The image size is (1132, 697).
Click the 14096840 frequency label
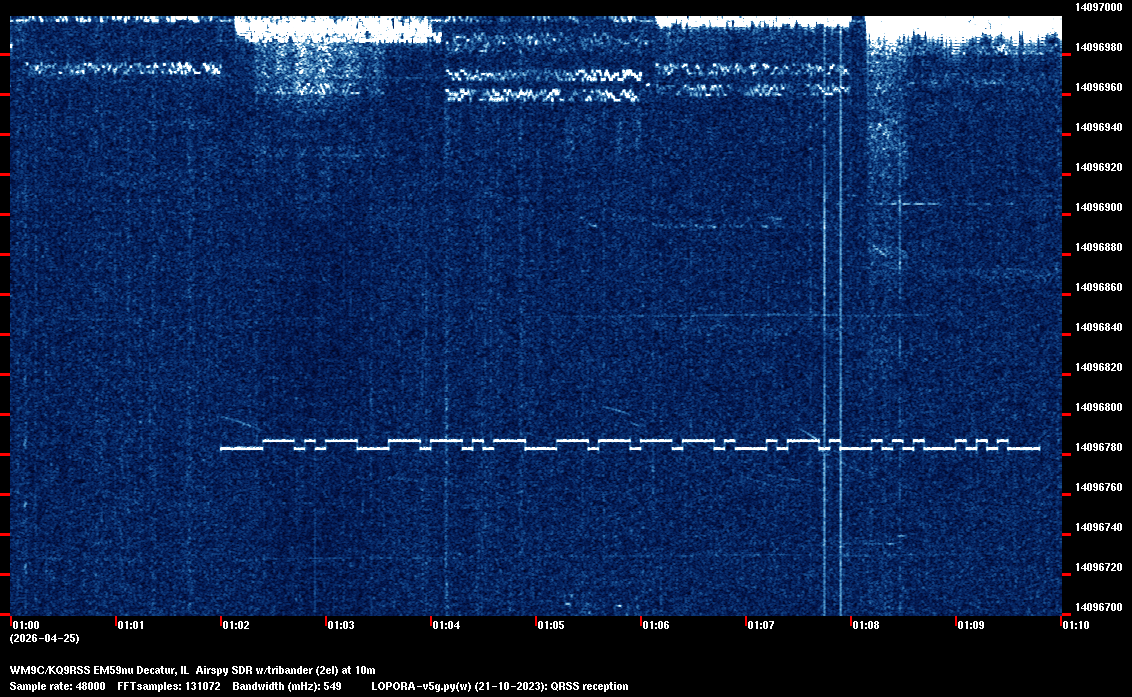click(1099, 327)
